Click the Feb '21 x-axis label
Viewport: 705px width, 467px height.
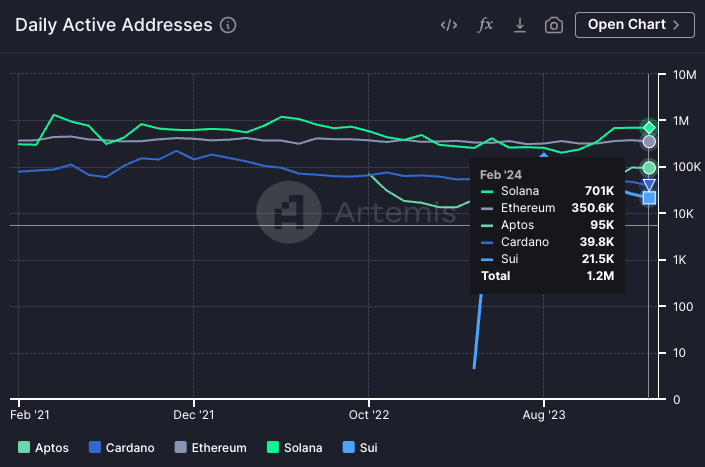click(30, 414)
